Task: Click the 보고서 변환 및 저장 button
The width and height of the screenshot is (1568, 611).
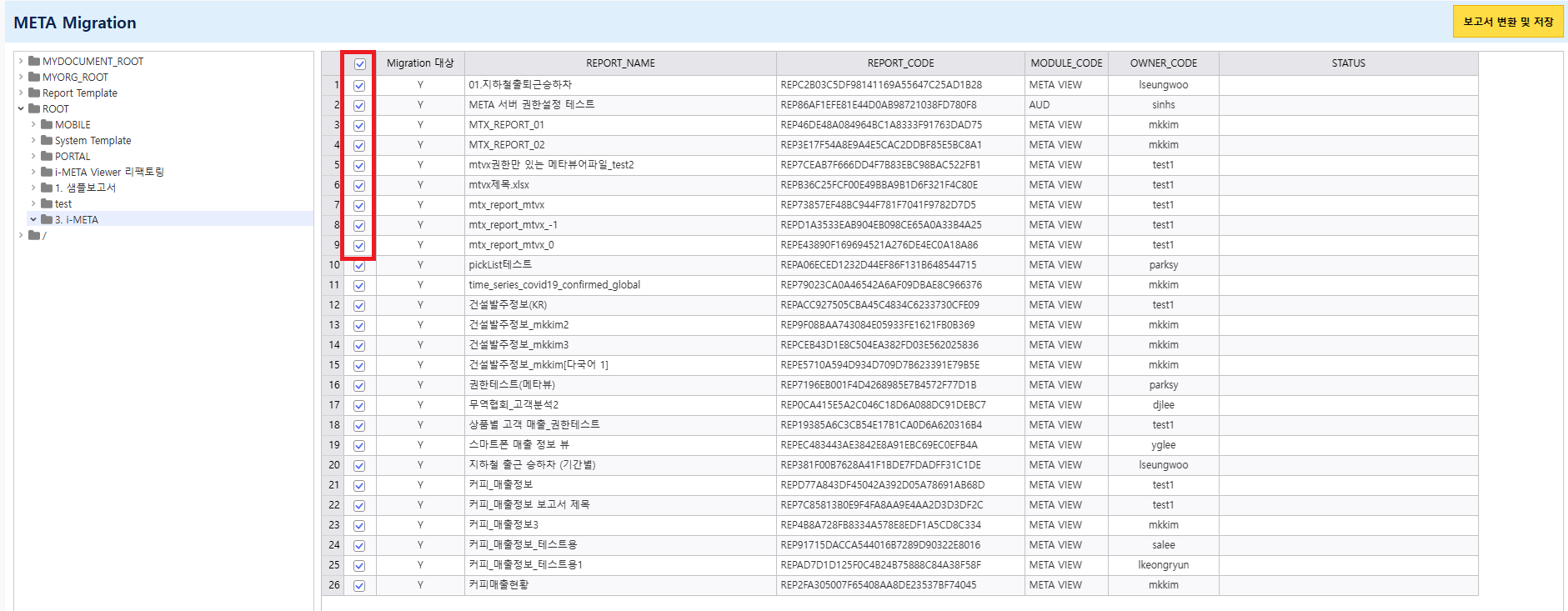Action: tap(1507, 22)
